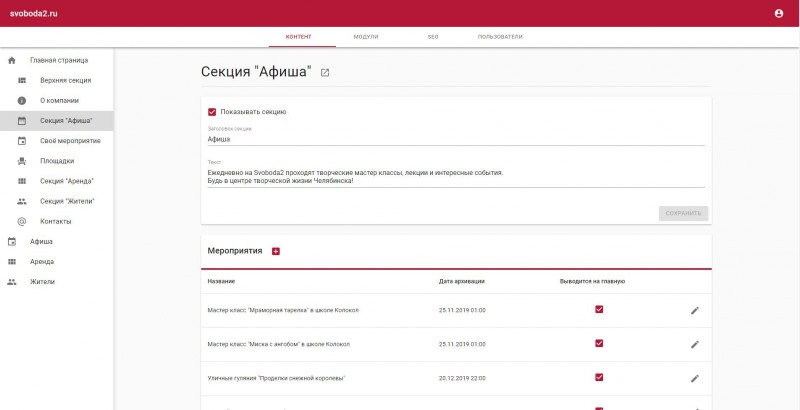Viewport: 800px width, 410px height.
Task: Open Секция "Жители" in sidebar
Action: pos(57,201)
